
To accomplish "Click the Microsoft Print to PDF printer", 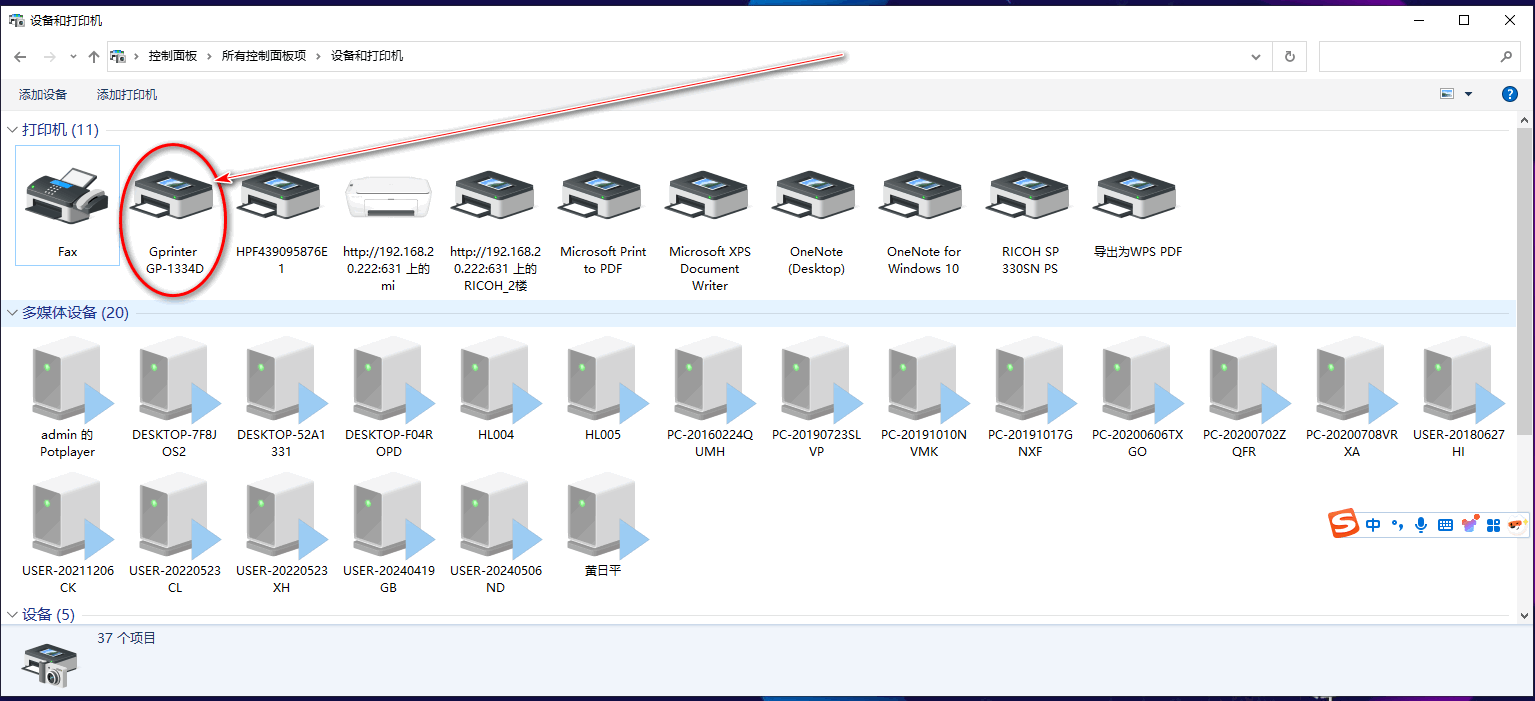I will [x=602, y=196].
